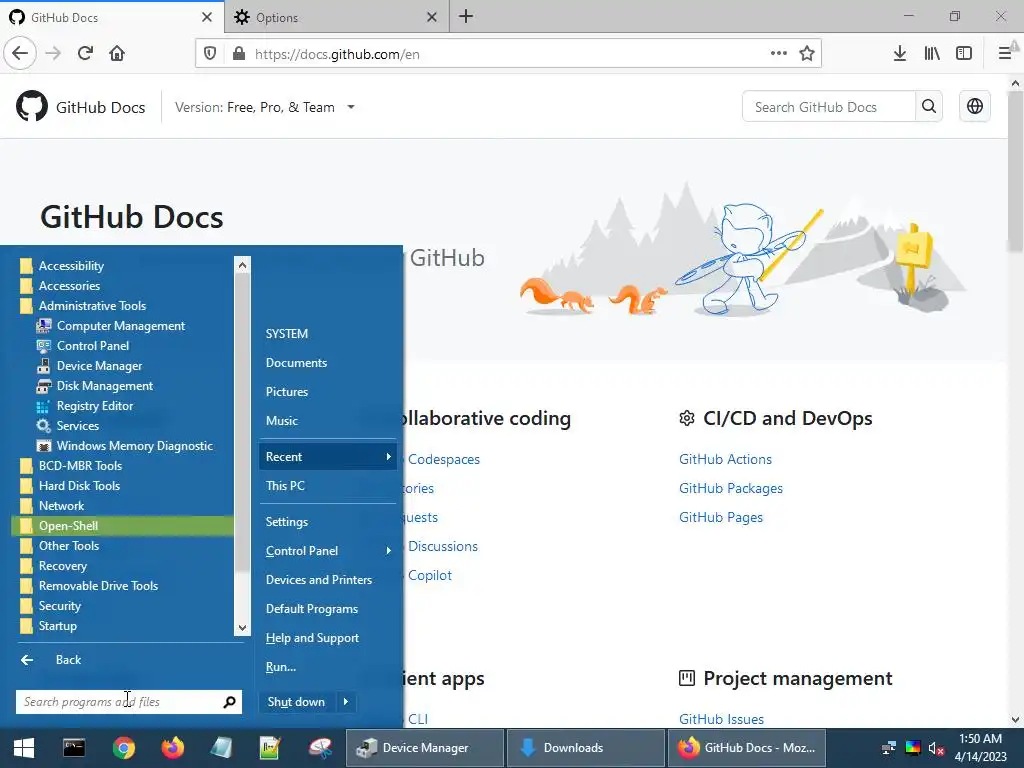Close the Options tab
Screen dimensions: 1024x768
(x=432, y=17)
